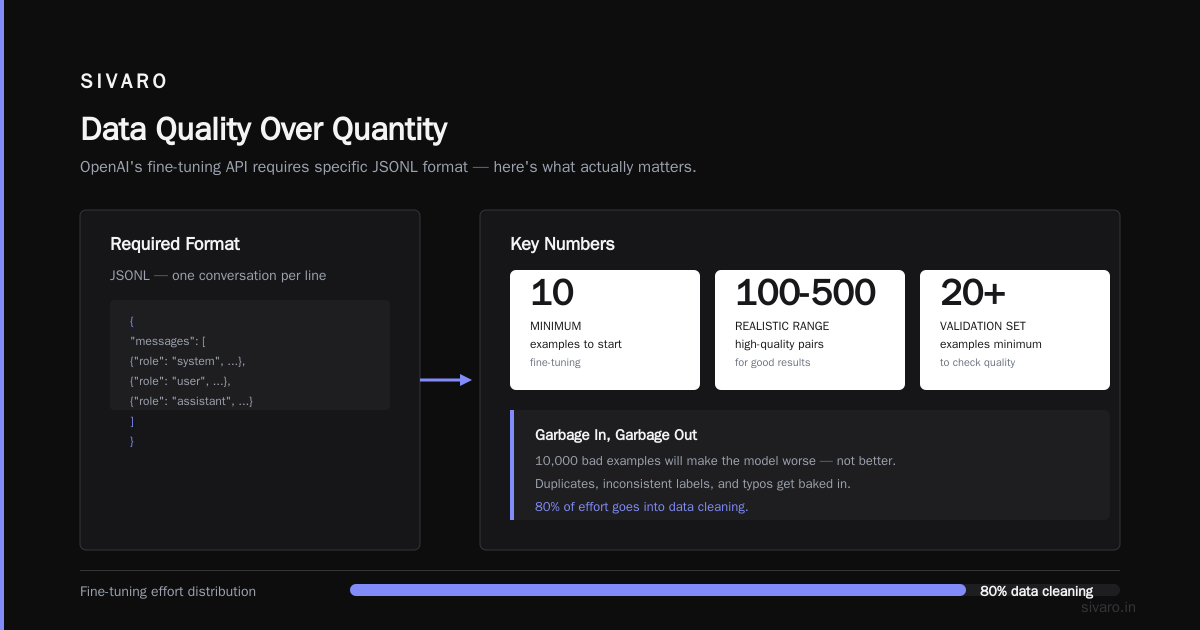Click the JSONL one conversation per line caption
Viewport: 1200px width, 630px height.
click(218, 275)
